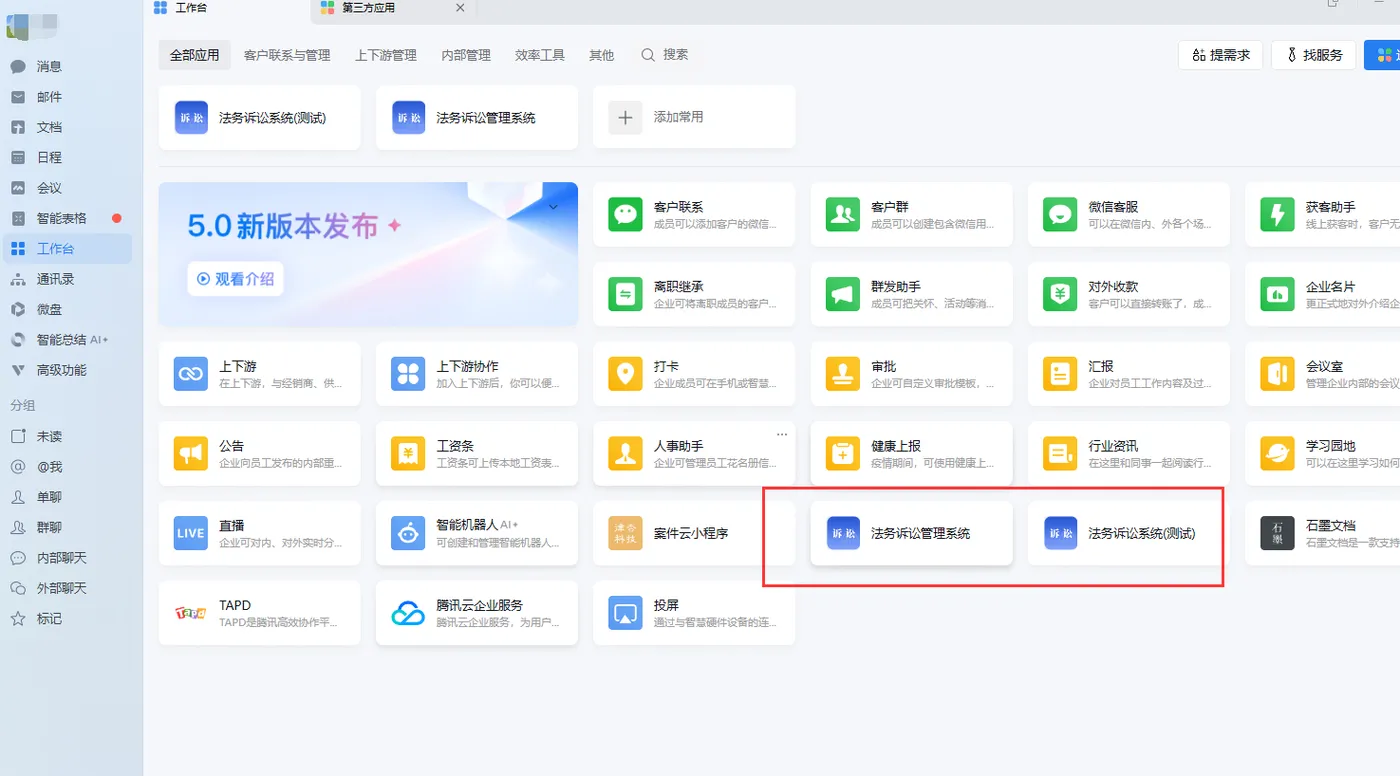Open the 投屏 screen-cast app

(x=694, y=613)
